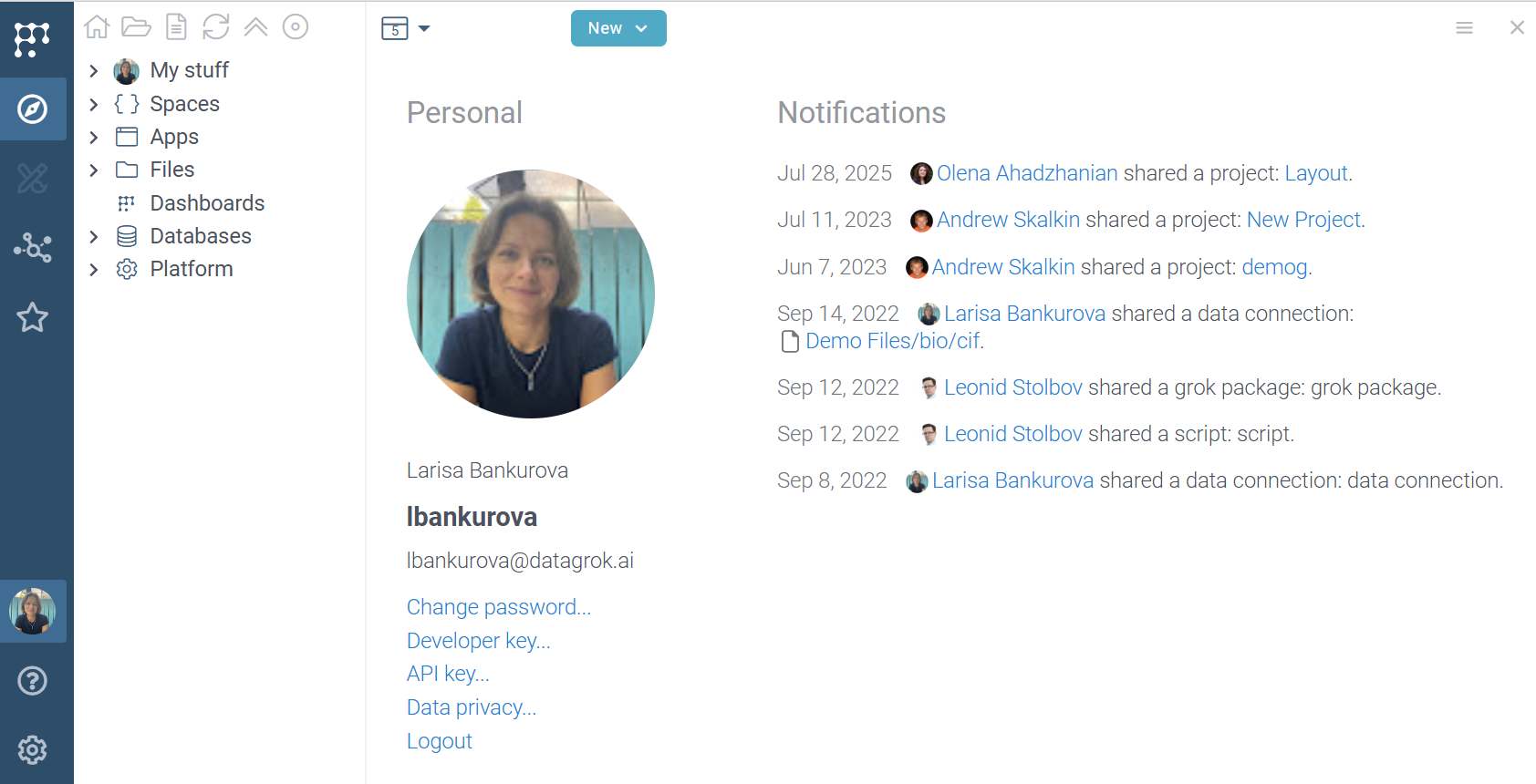Click the upload chevron icon in the toolbar
This screenshot has height=784, width=1536.
(x=255, y=26)
